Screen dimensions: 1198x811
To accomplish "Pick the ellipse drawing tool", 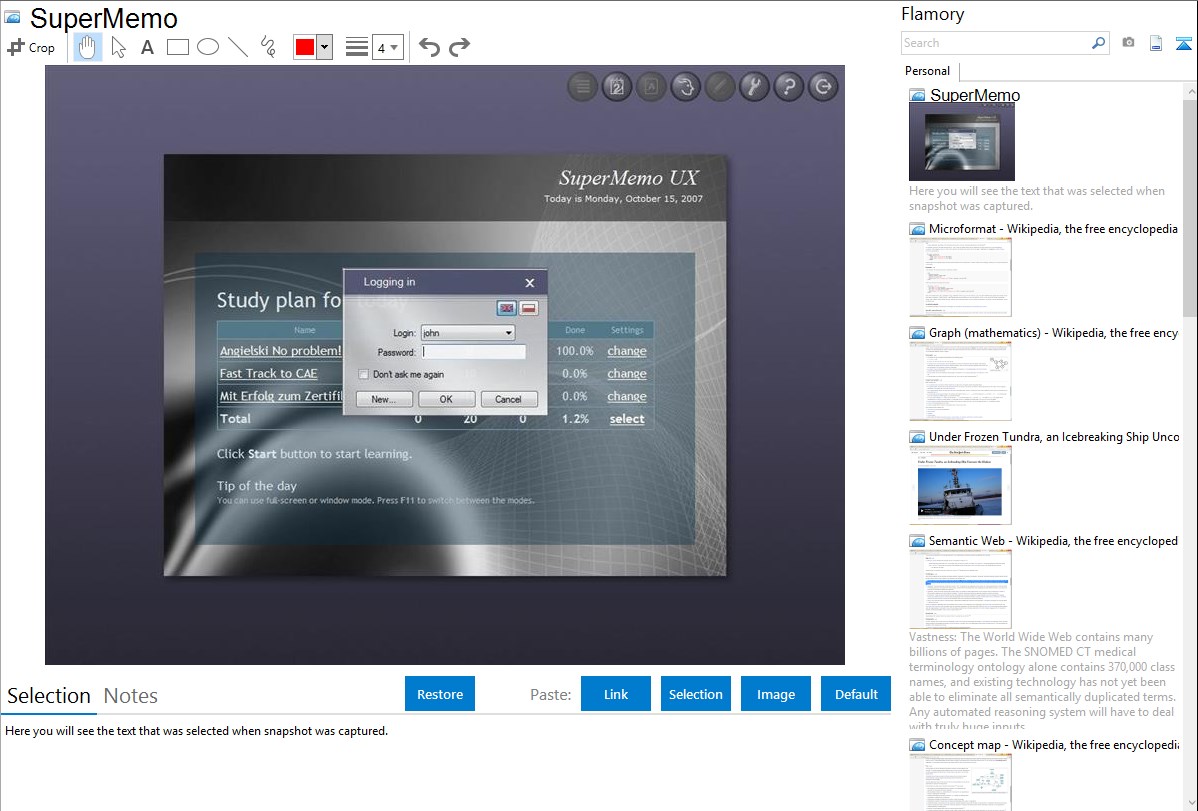I will 208,47.
